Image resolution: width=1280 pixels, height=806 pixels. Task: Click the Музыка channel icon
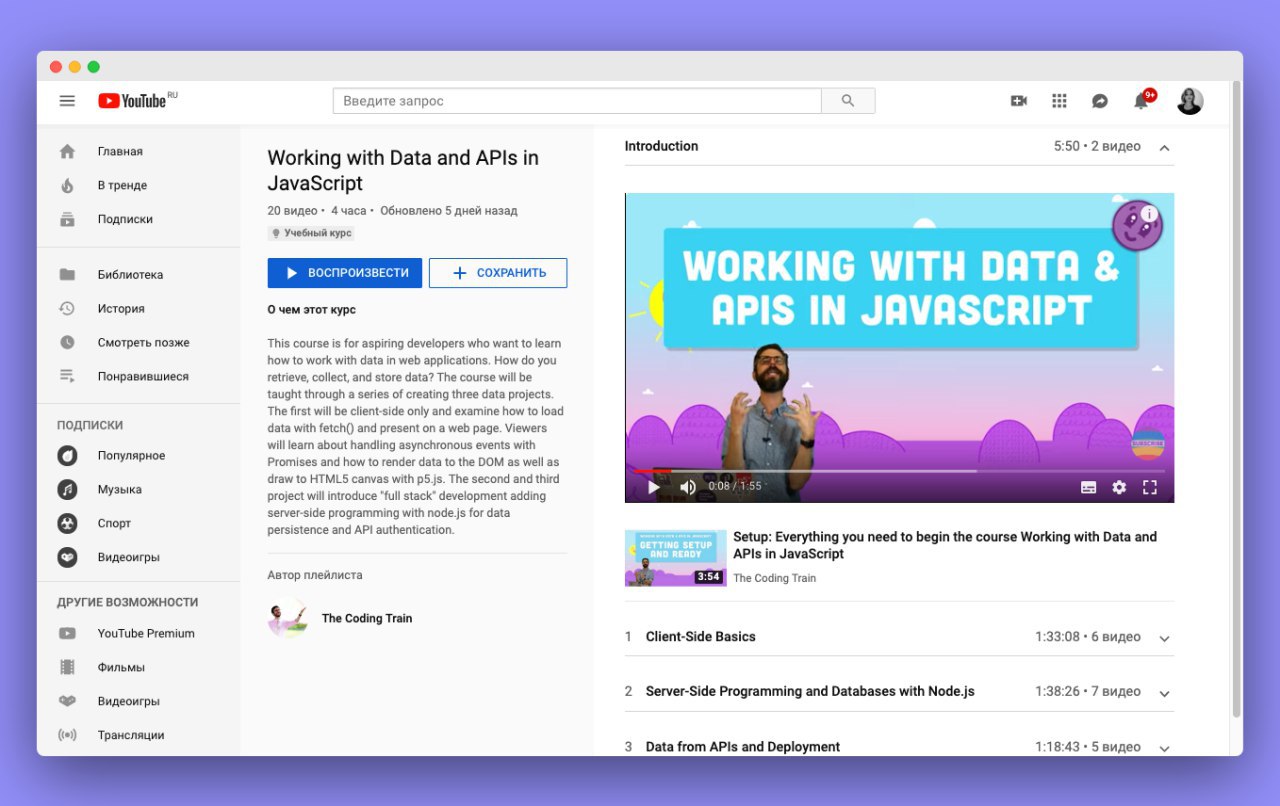click(67, 490)
